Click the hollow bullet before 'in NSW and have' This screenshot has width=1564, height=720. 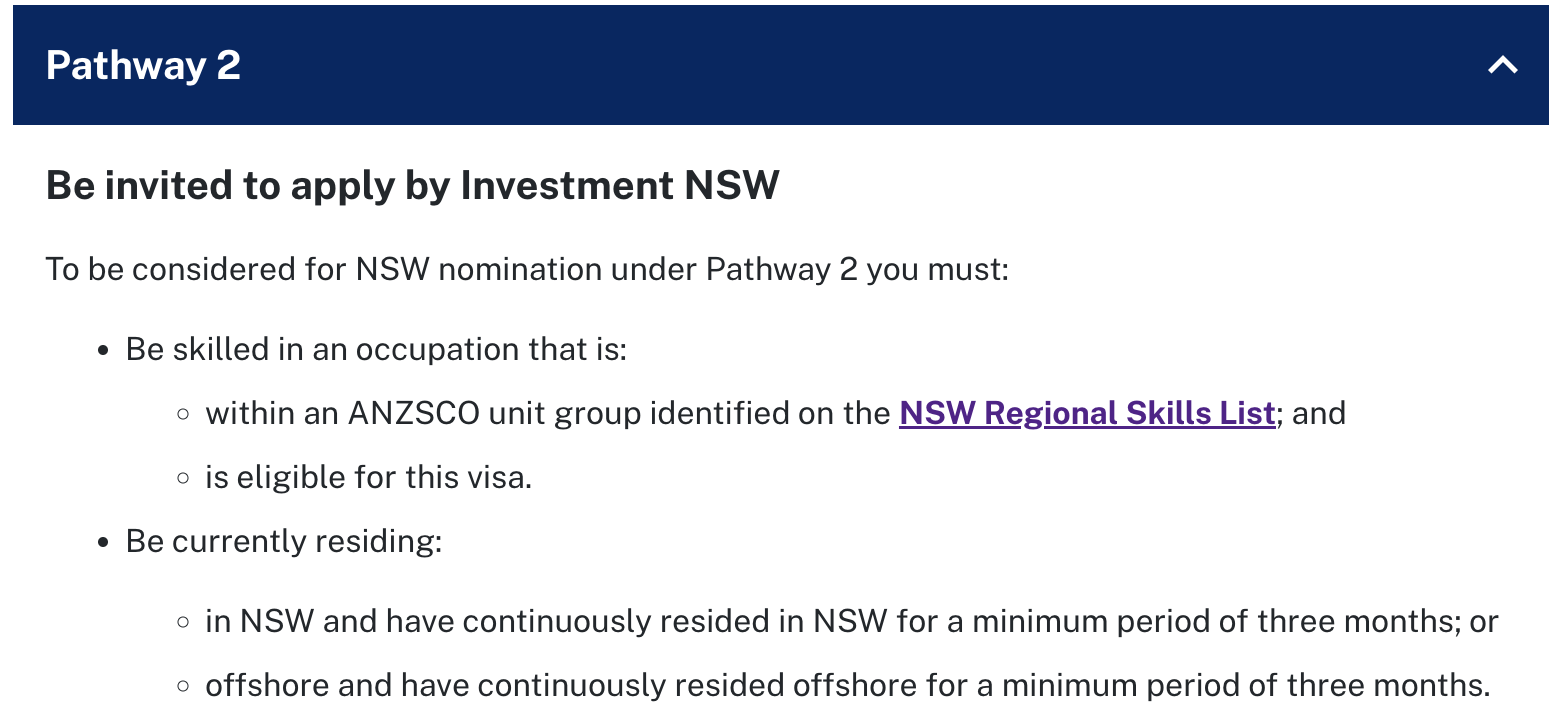coord(182,622)
